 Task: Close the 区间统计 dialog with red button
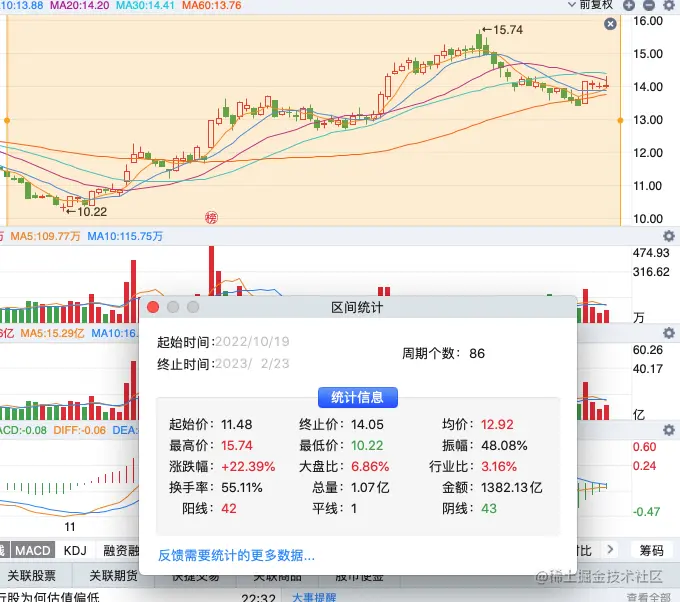click(153, 307)
